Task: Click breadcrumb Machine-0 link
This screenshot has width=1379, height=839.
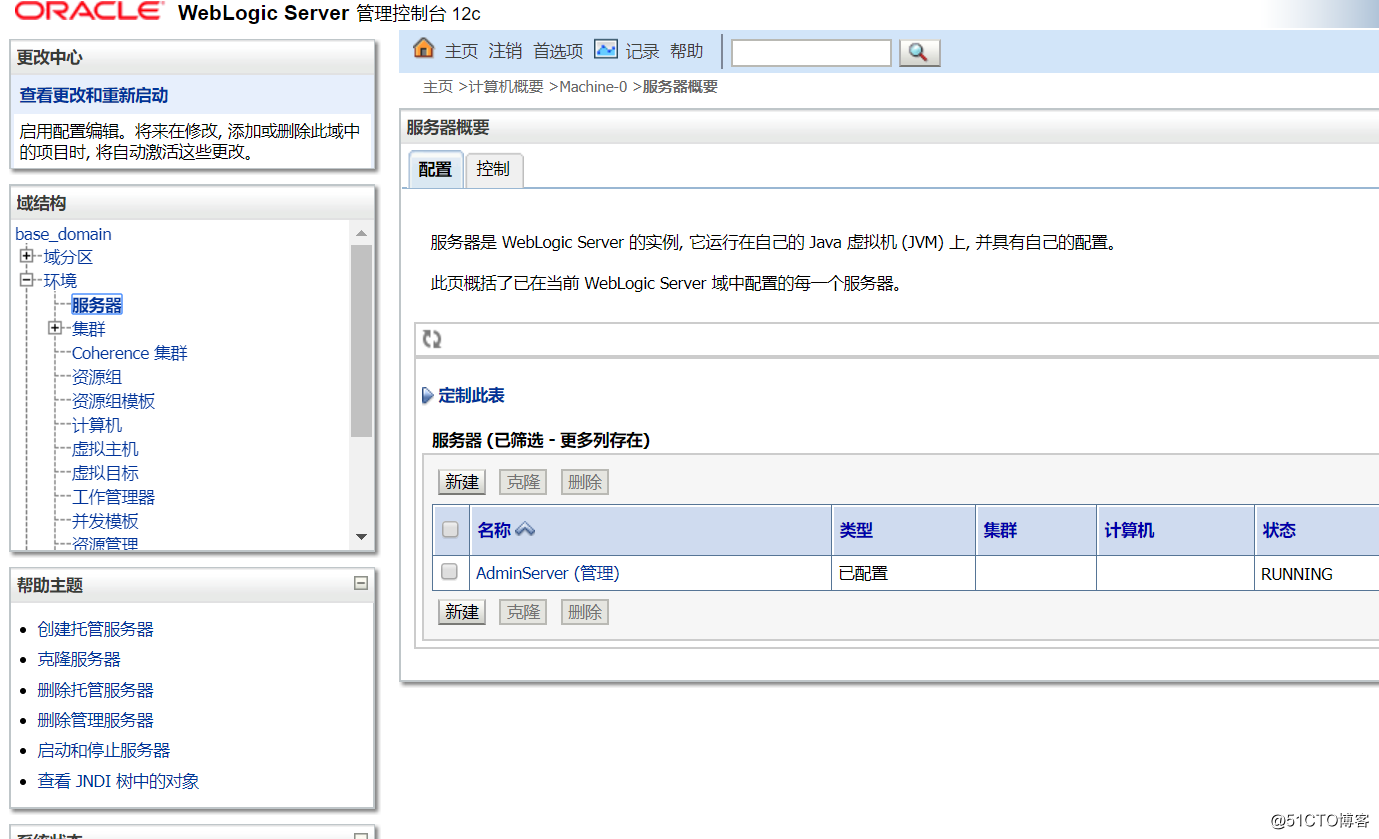Action: pyautogui.click(x=593, y=87)
